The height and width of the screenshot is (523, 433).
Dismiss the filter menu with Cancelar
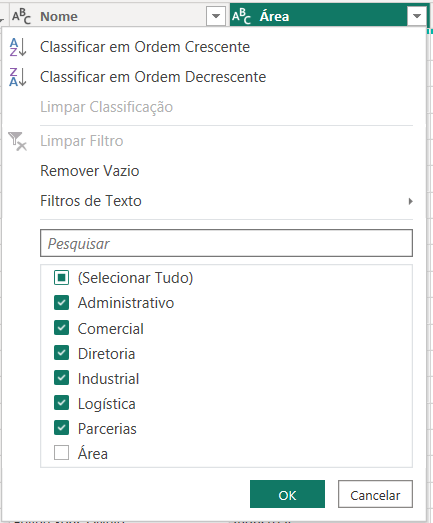point(375,494)
